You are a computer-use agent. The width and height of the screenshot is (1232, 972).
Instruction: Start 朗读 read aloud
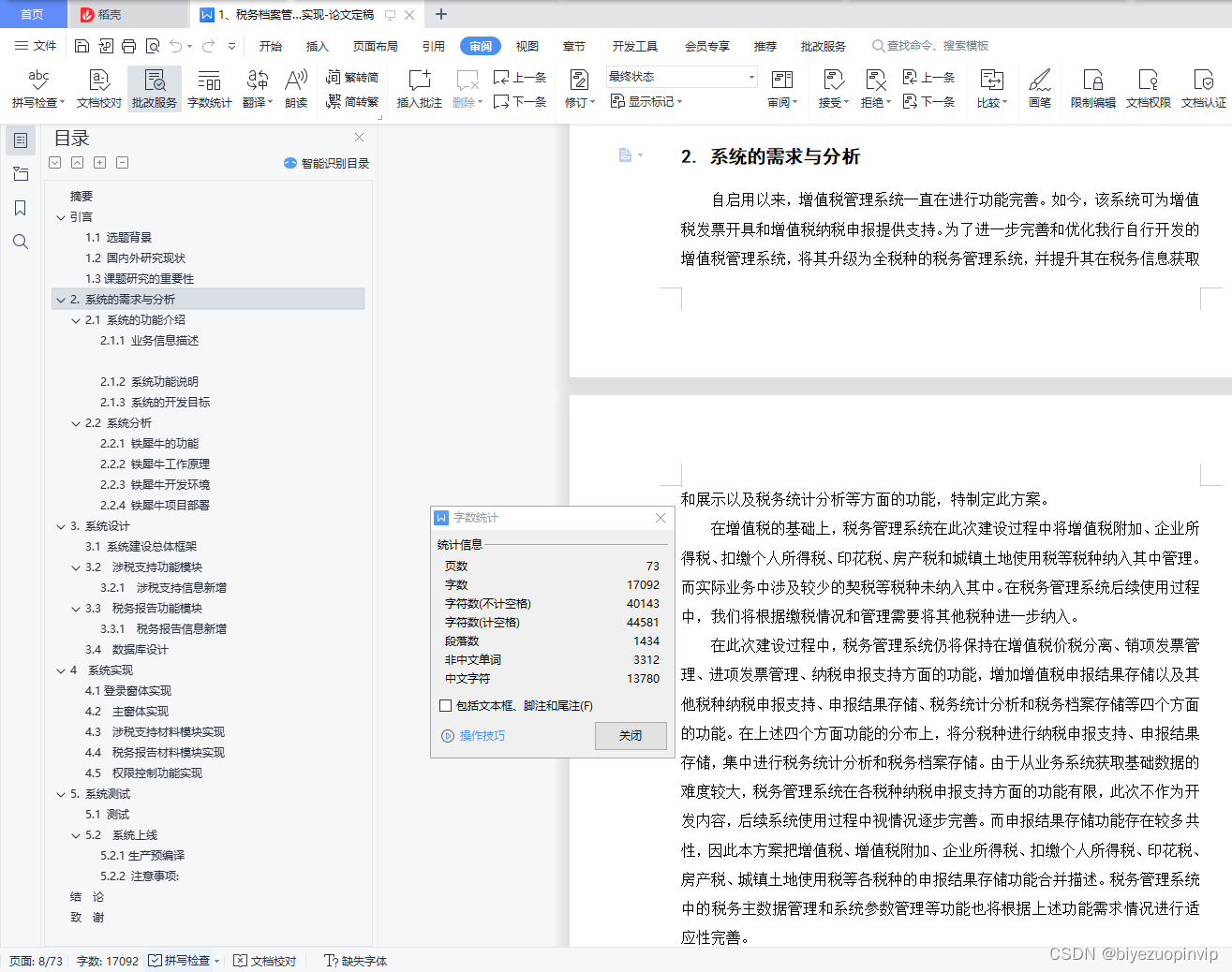pos(296,89)
